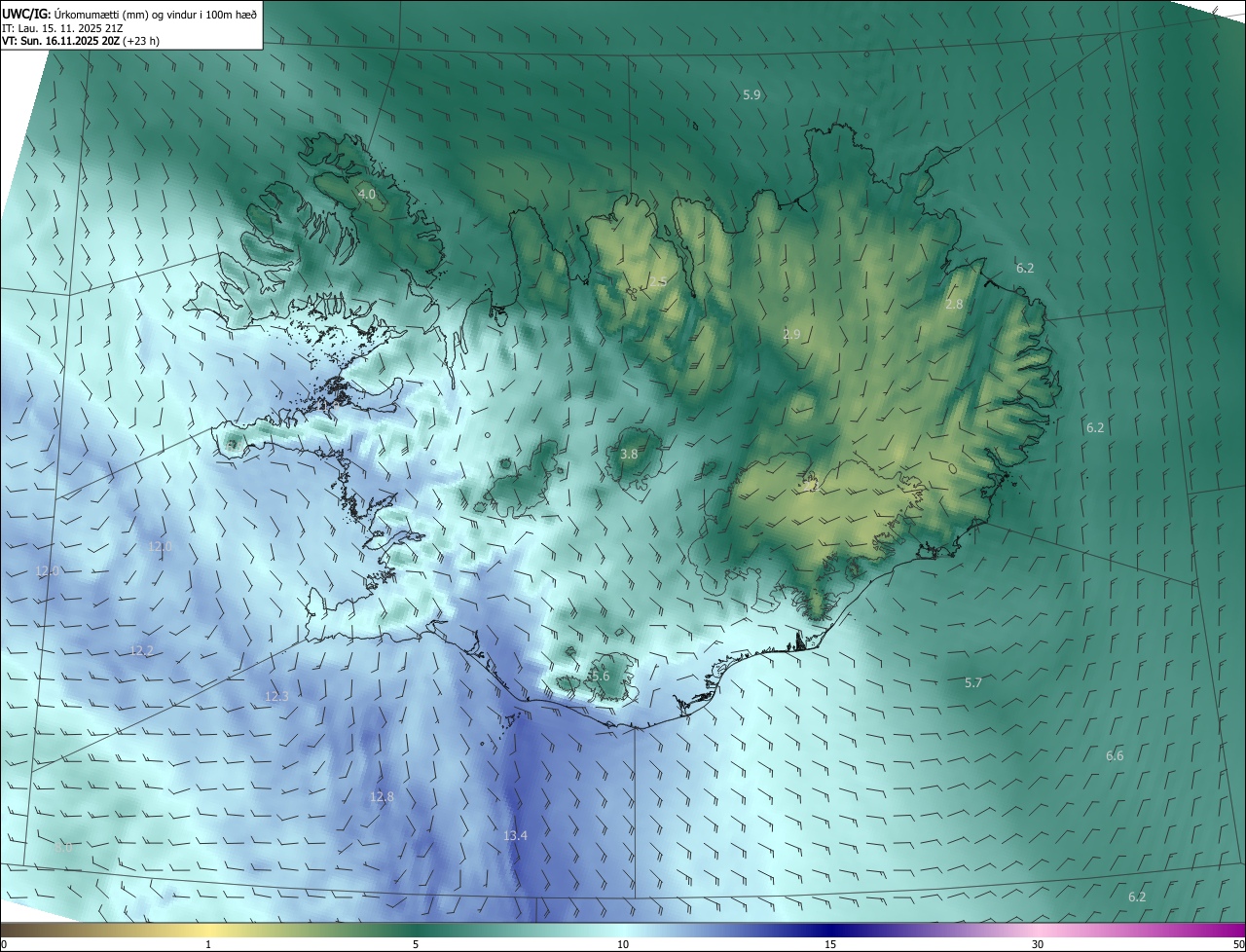Click the 0 tick on the color scale
This screenshot has height=952, width=1246.
click(4, 944)
